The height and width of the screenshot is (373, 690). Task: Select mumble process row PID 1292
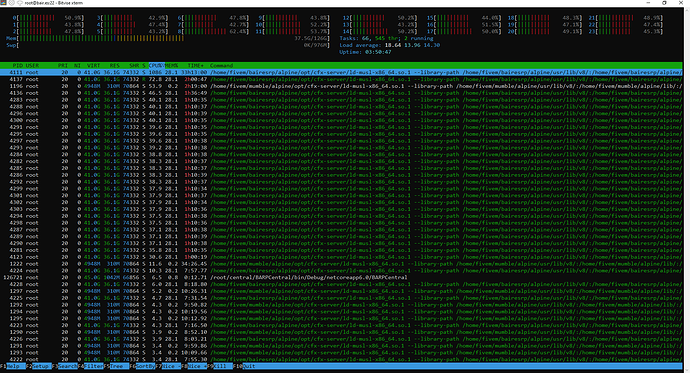(341, 305)
